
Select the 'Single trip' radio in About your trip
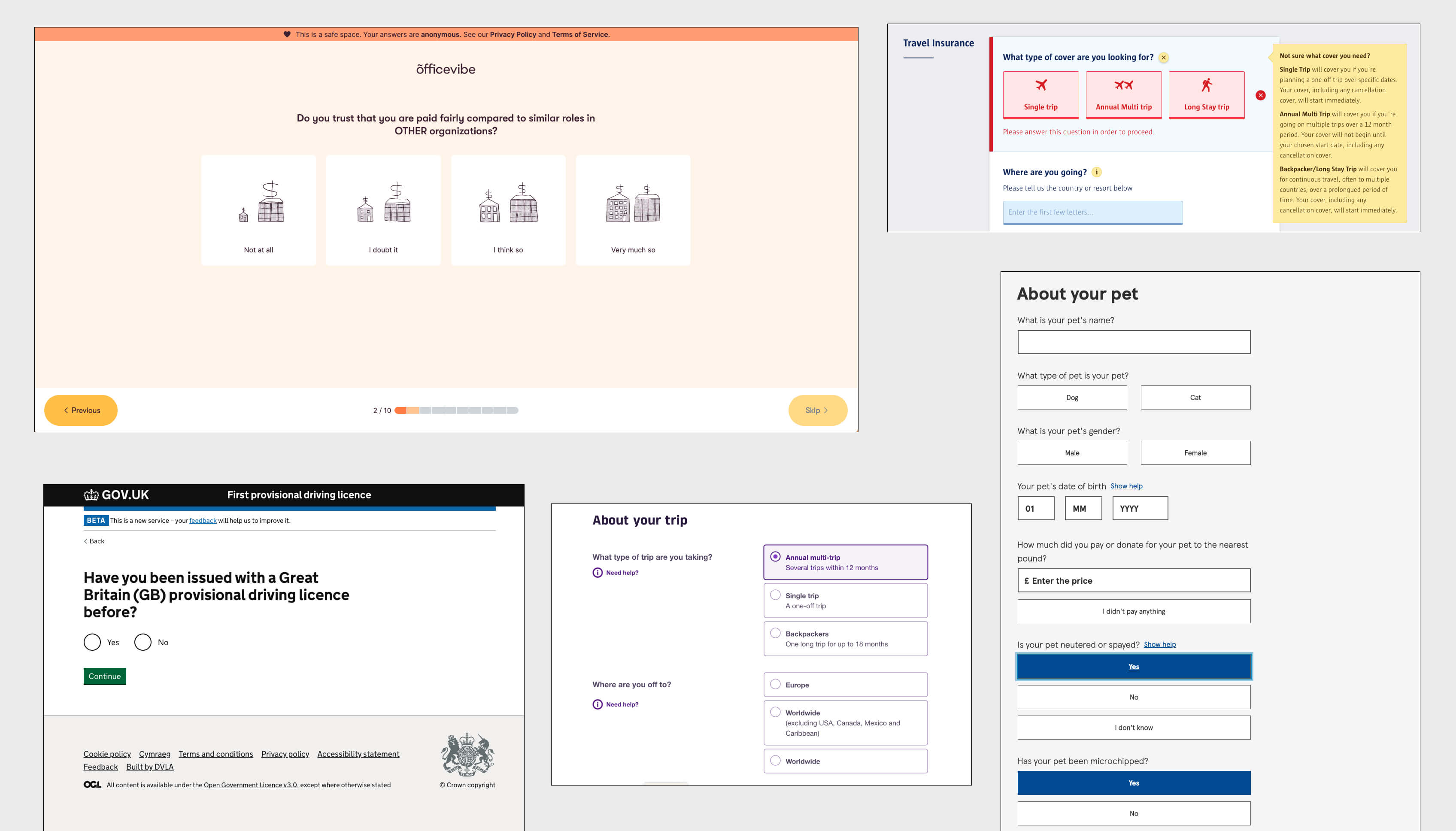pyautogui.click(x=775, y=595)
